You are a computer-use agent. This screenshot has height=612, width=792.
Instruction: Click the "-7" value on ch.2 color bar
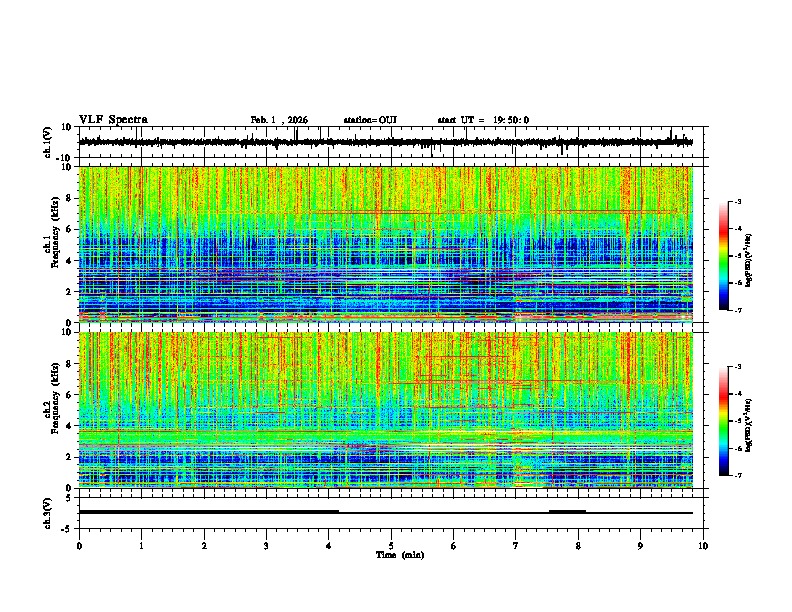tap(737, 476)
